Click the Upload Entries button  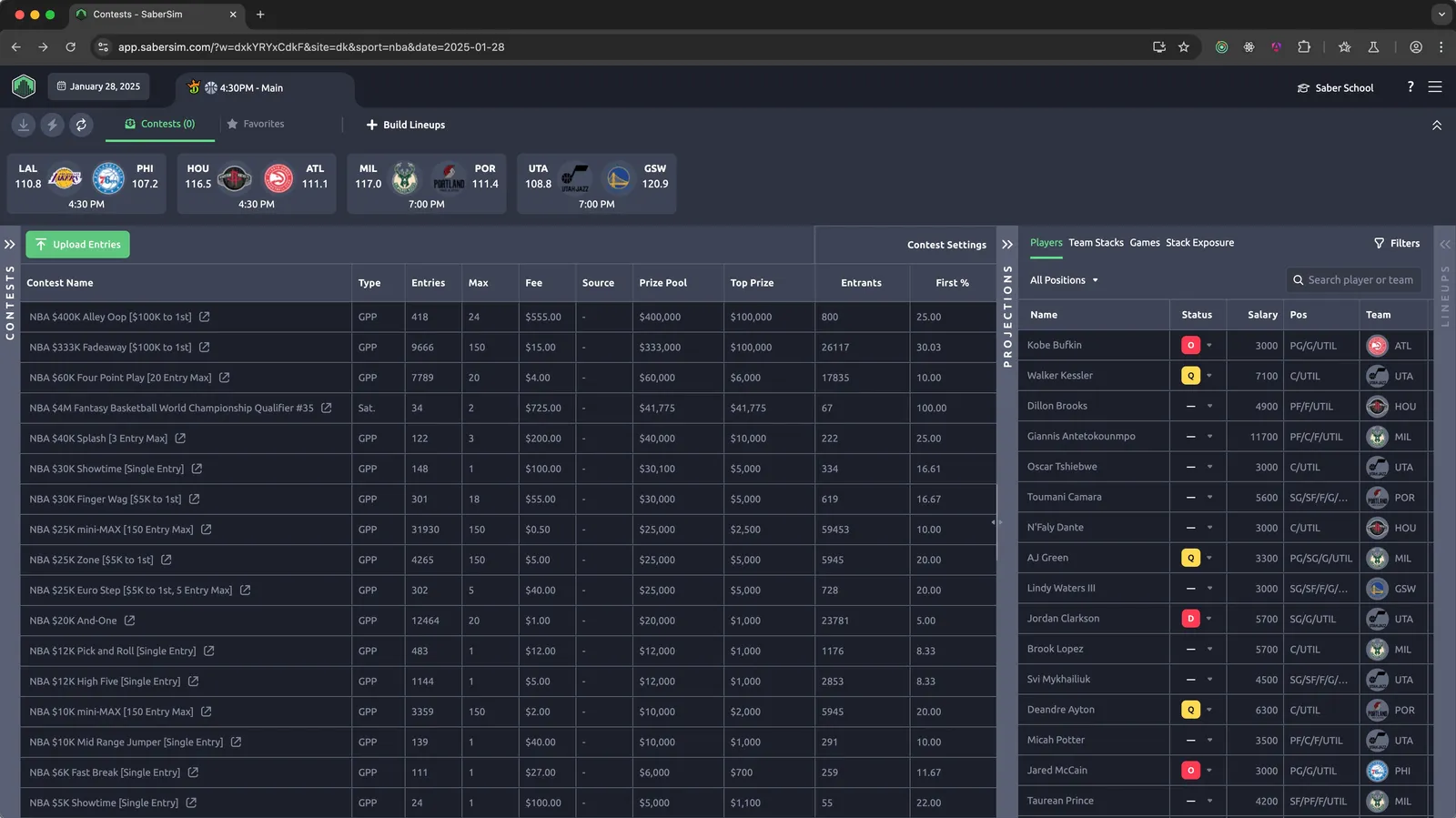(77, 245)
